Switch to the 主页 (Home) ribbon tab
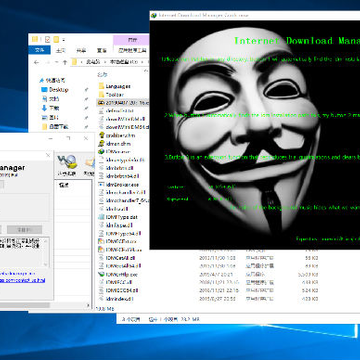This screenshot has width=360, height=360. click(x=60, y=51)
